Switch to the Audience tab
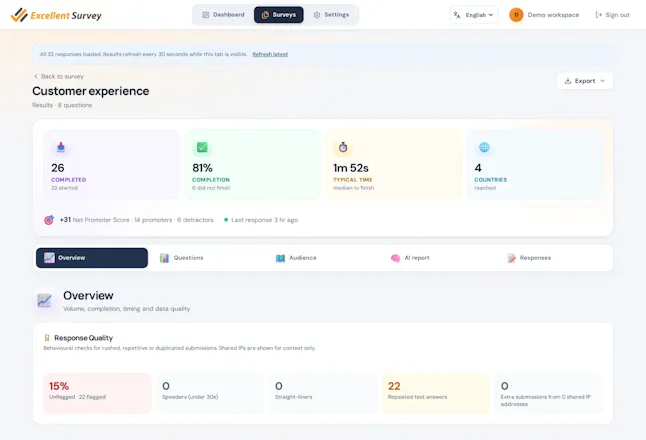 (x=323, y=258)
